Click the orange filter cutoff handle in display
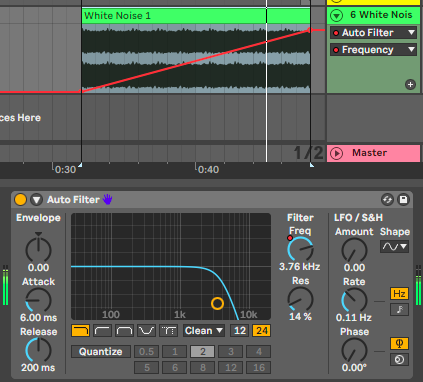The image size is (423, 382). pos(217,303)
